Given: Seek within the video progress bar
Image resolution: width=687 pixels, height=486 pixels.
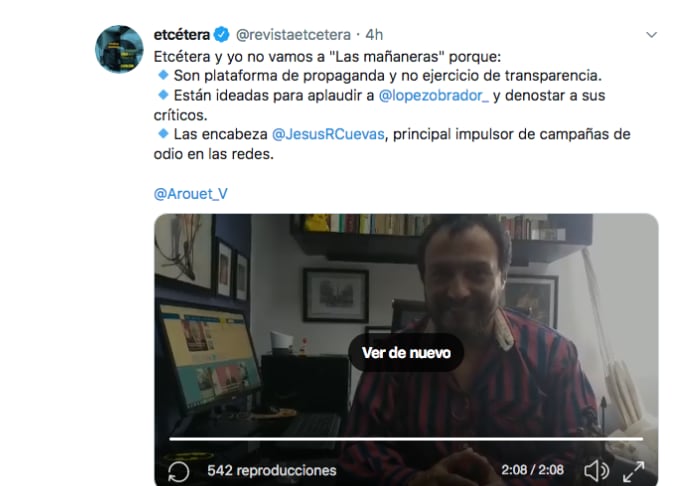Looking at the screenshot, I should (x=406, y=439).
